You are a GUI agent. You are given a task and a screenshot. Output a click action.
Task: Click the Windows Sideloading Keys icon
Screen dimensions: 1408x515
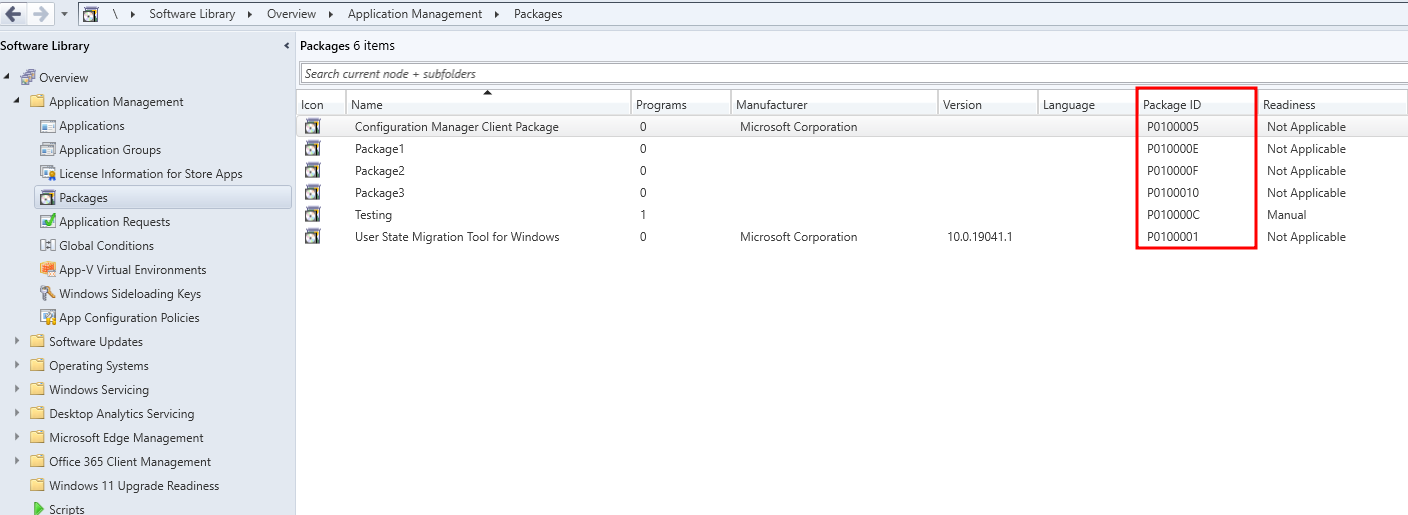pos(48,294)
